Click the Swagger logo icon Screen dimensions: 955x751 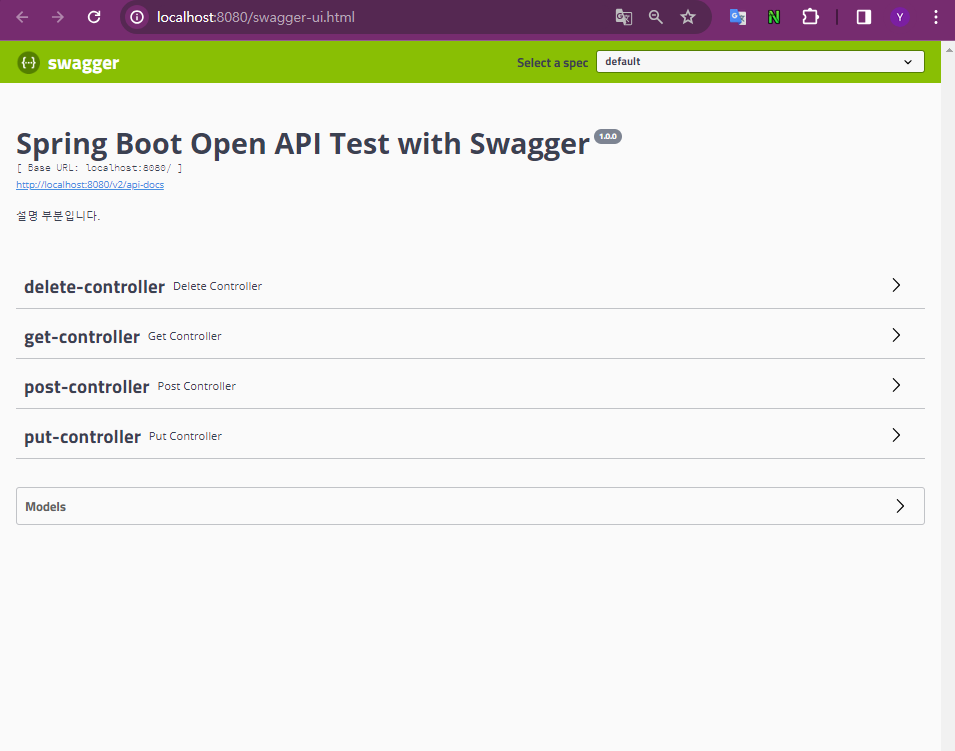[x=29, y=63]
